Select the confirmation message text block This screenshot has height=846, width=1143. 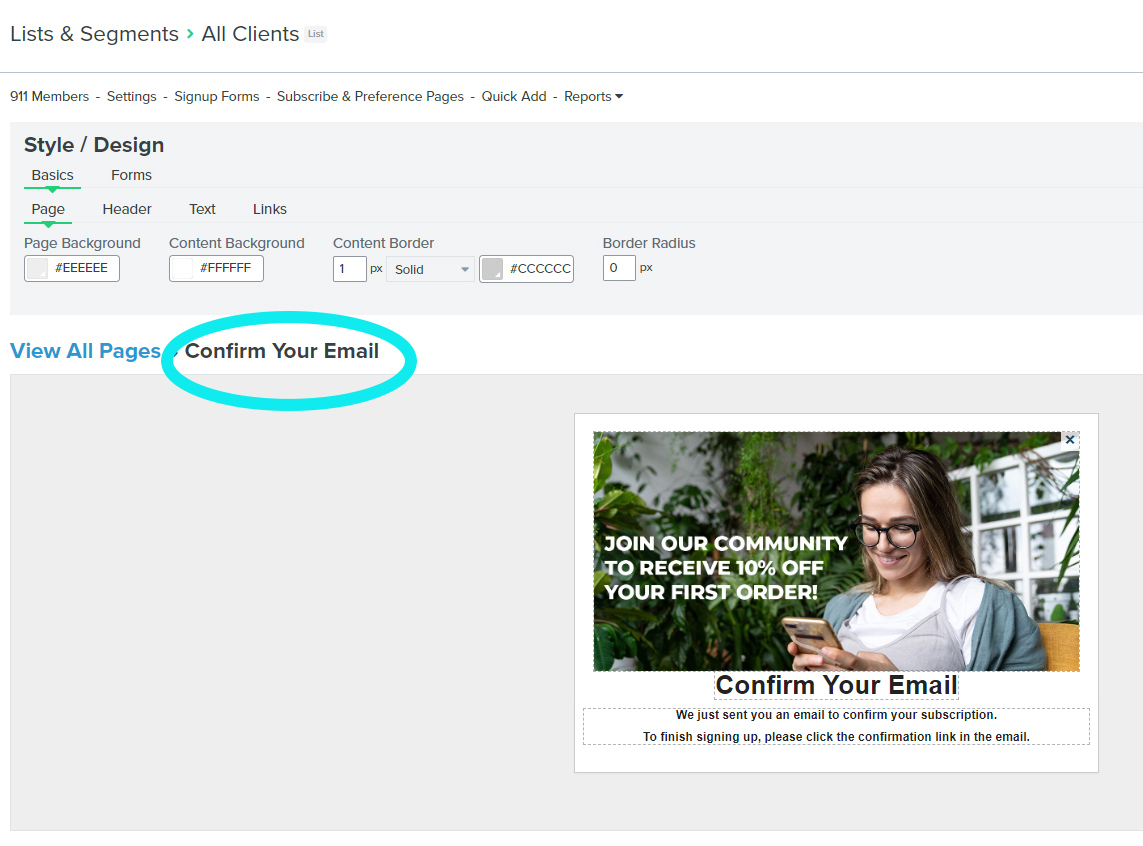(836, 726)
